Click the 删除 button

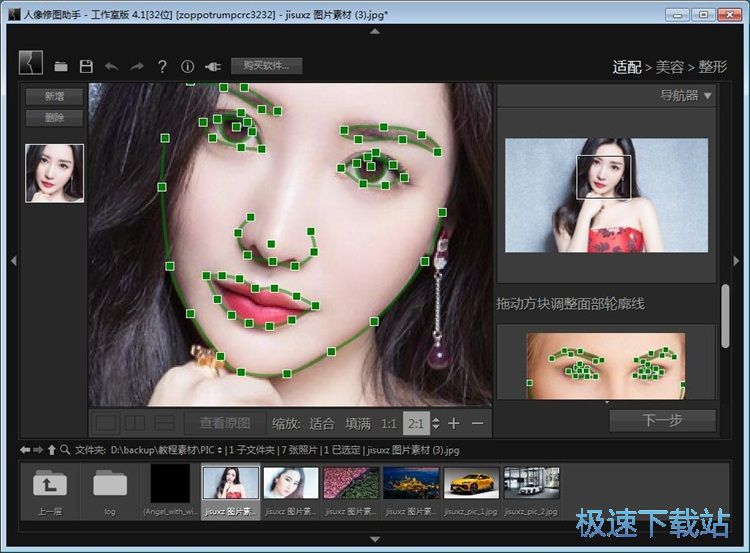[55, 118]
